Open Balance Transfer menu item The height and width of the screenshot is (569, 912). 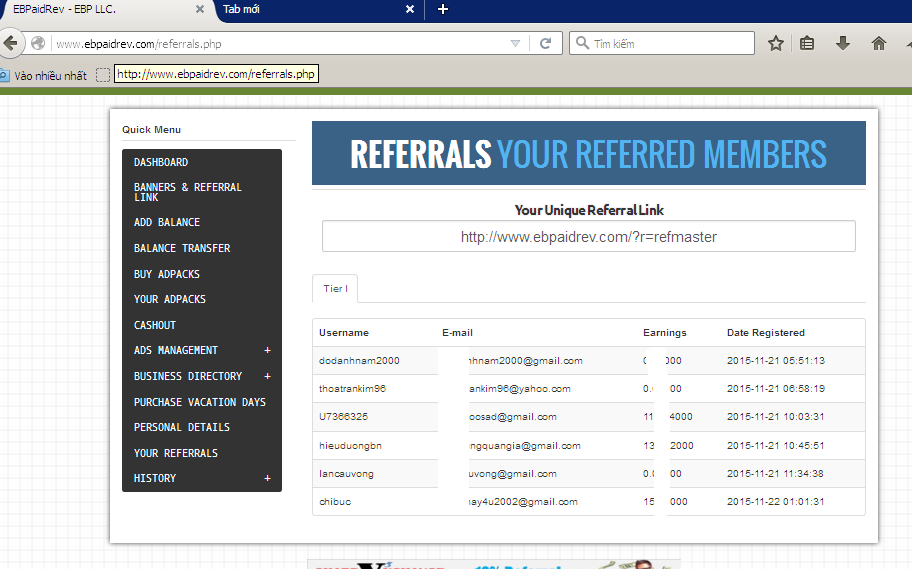[x=182, y=248]
